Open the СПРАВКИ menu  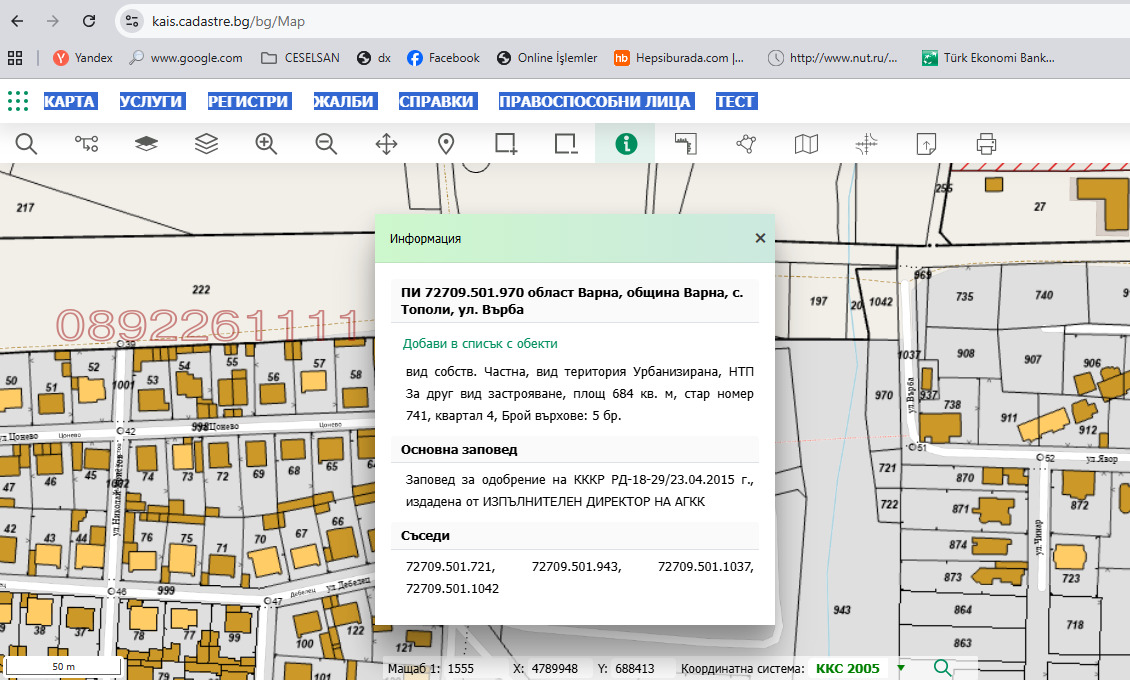tap(436, 101)
